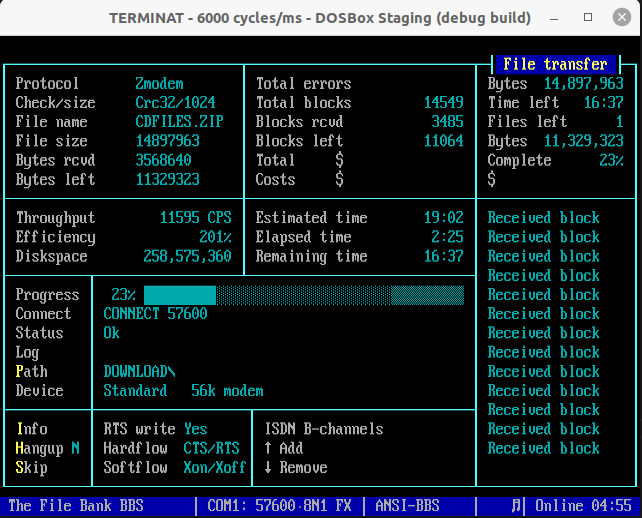Image resolution: width=642 pixels, height=518 pixels.
Task: Click the File transfer title label
Action: point(555,64)
